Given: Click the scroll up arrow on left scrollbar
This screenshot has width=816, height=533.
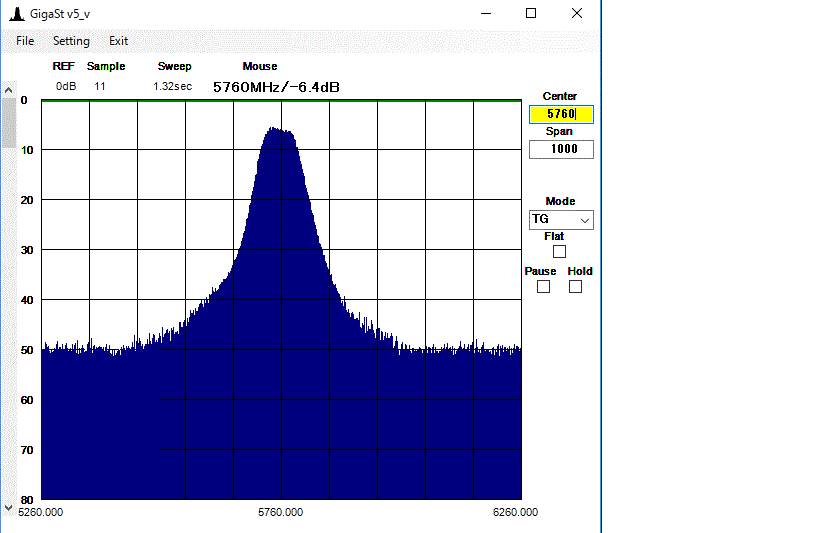Looking at the screenshot, I should [8, 89].
